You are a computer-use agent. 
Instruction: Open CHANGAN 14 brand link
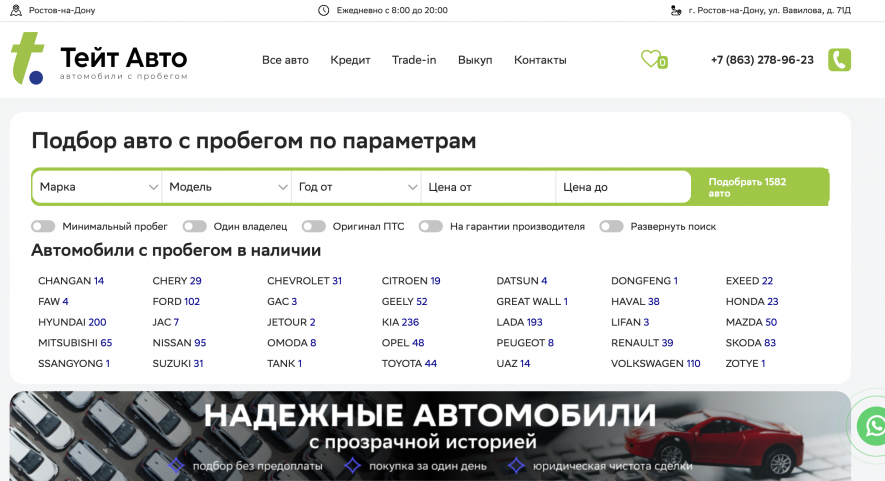coord(71,281)
